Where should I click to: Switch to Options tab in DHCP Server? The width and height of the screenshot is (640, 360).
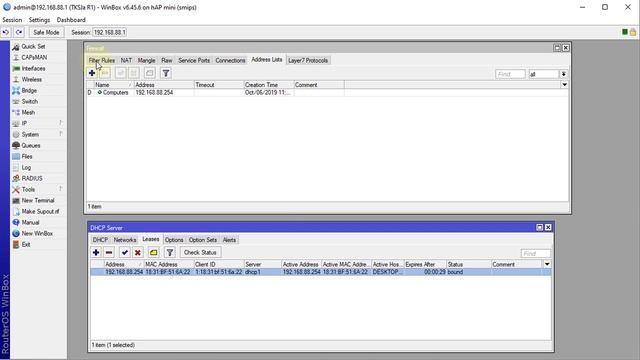174,240
